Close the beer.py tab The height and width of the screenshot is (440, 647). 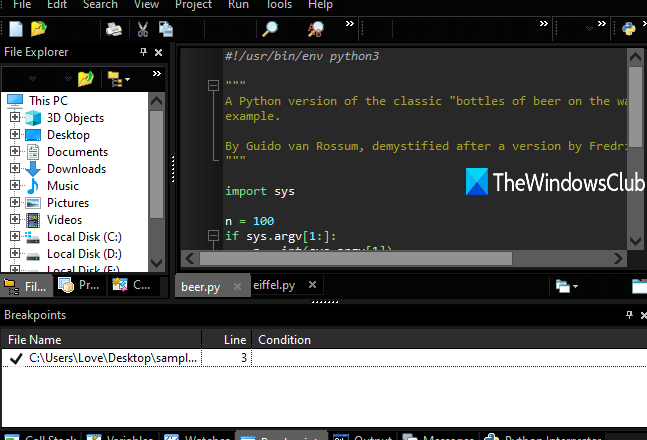point(237,286)
